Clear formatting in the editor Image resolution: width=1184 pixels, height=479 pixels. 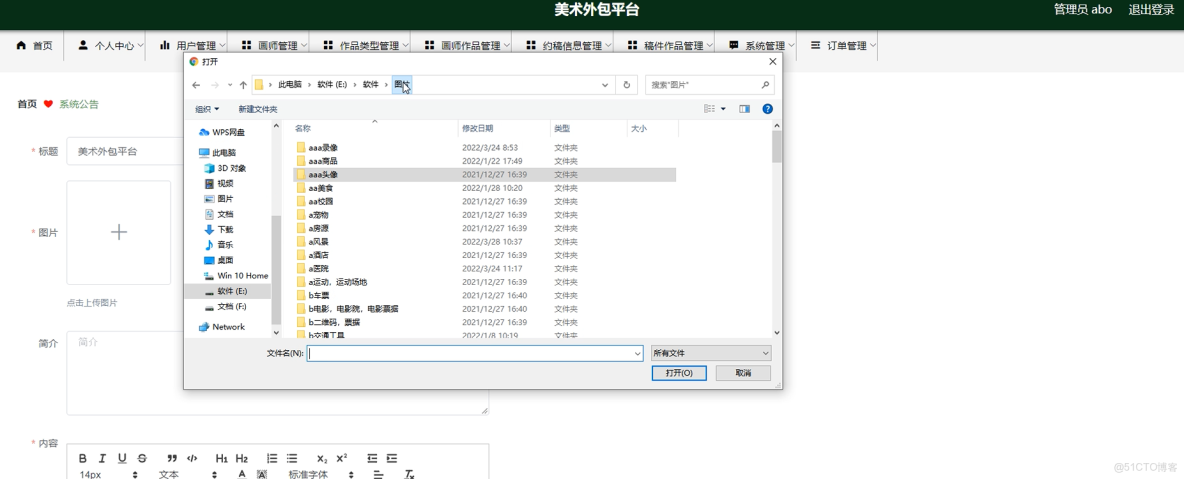(x=410, y=474)
